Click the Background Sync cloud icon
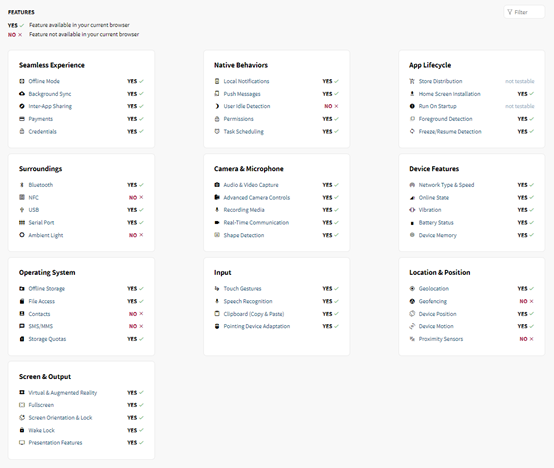The height and width of the screenshot is (468, 554). (x=22, y=94)
